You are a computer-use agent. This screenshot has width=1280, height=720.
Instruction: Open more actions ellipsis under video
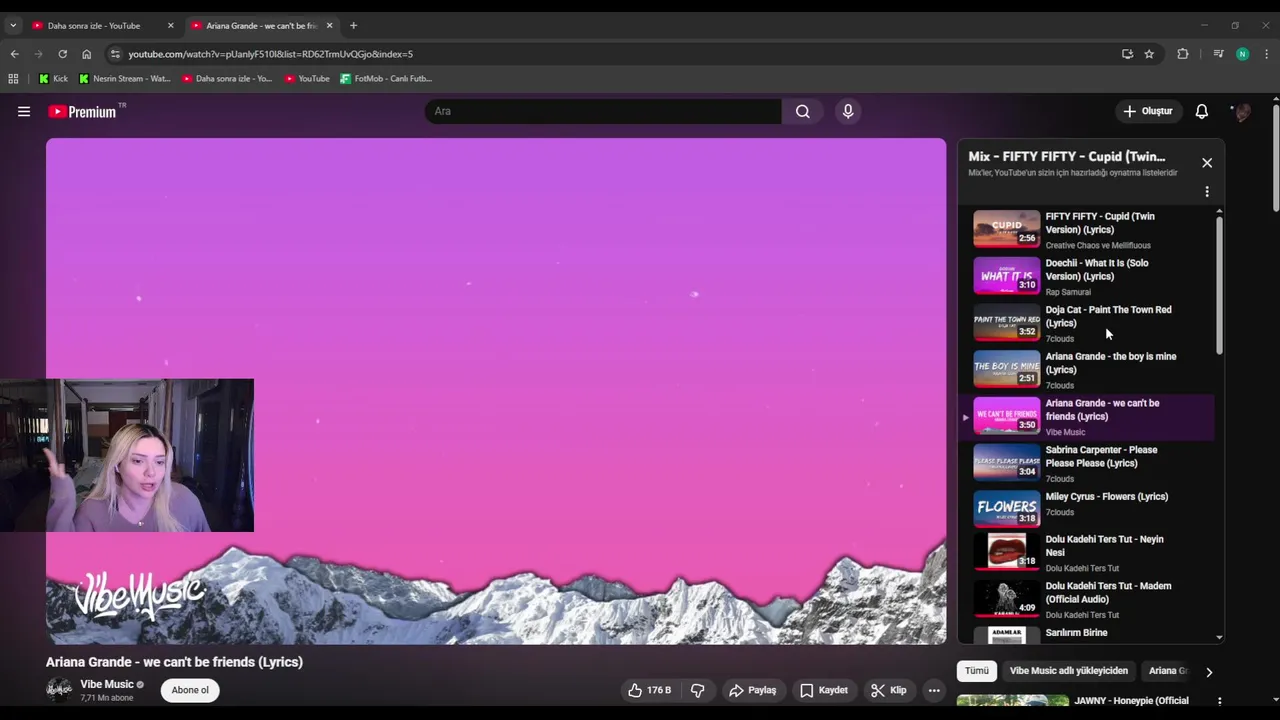tap(934, 690)
